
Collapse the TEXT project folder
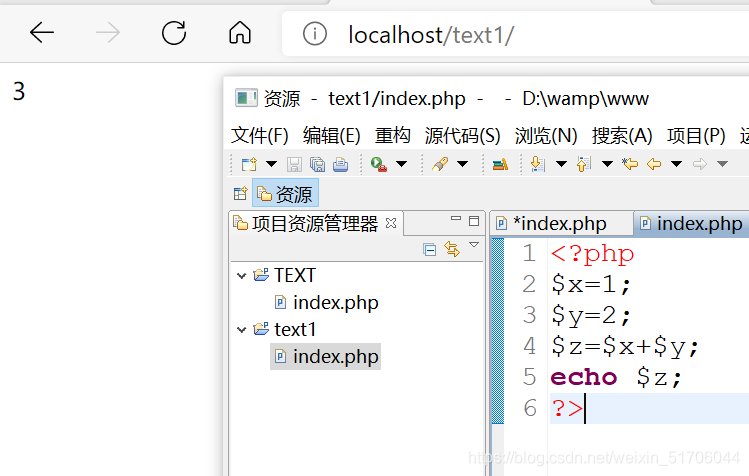click(242, 276)
